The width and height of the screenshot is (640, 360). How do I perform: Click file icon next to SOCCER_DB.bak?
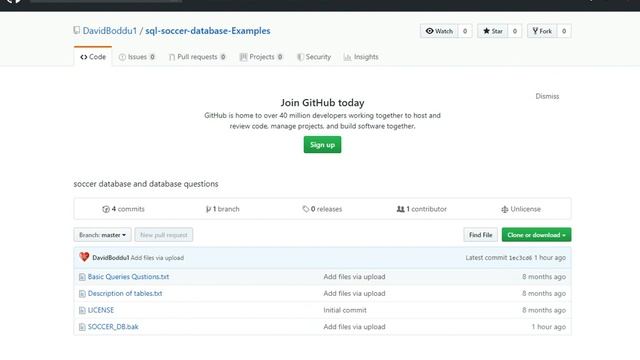point(82,327)
